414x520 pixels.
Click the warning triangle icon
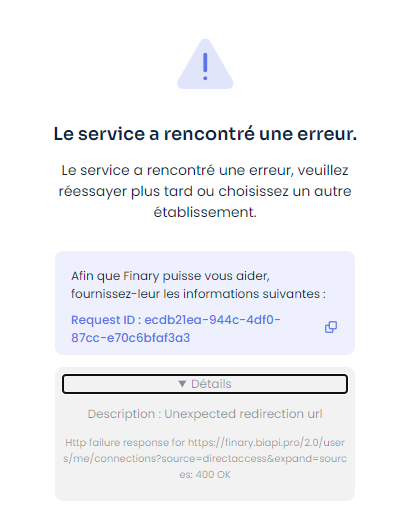[x=205, y=64]
